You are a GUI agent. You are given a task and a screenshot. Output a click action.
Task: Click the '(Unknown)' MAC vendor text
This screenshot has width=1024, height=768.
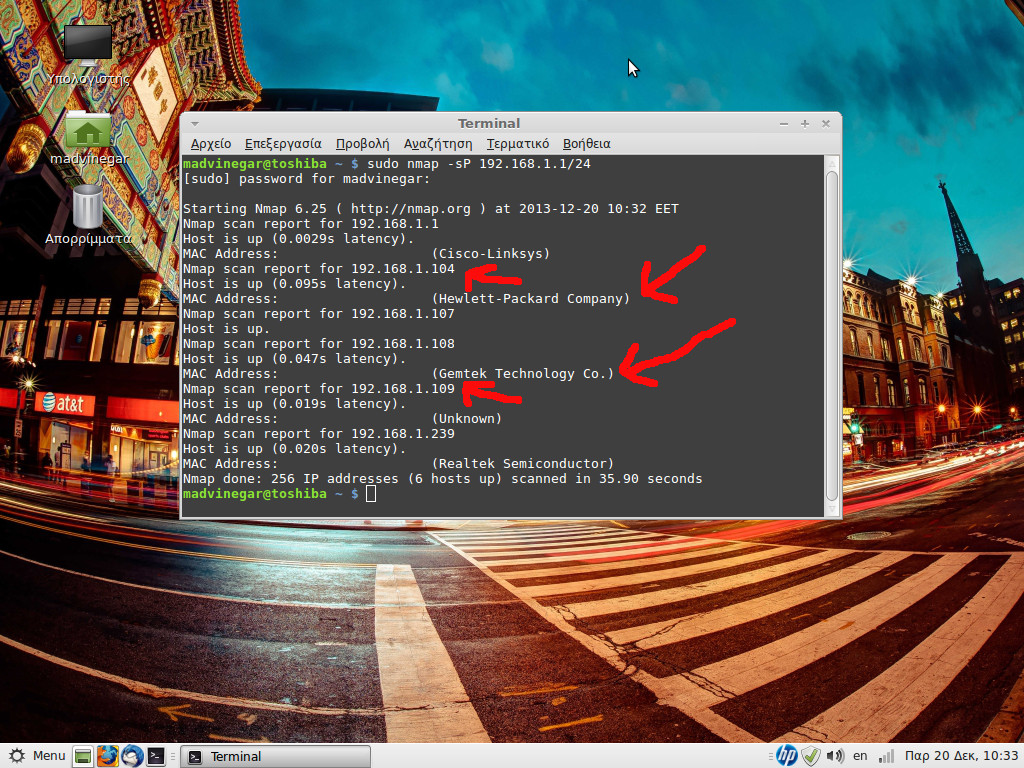467,419
